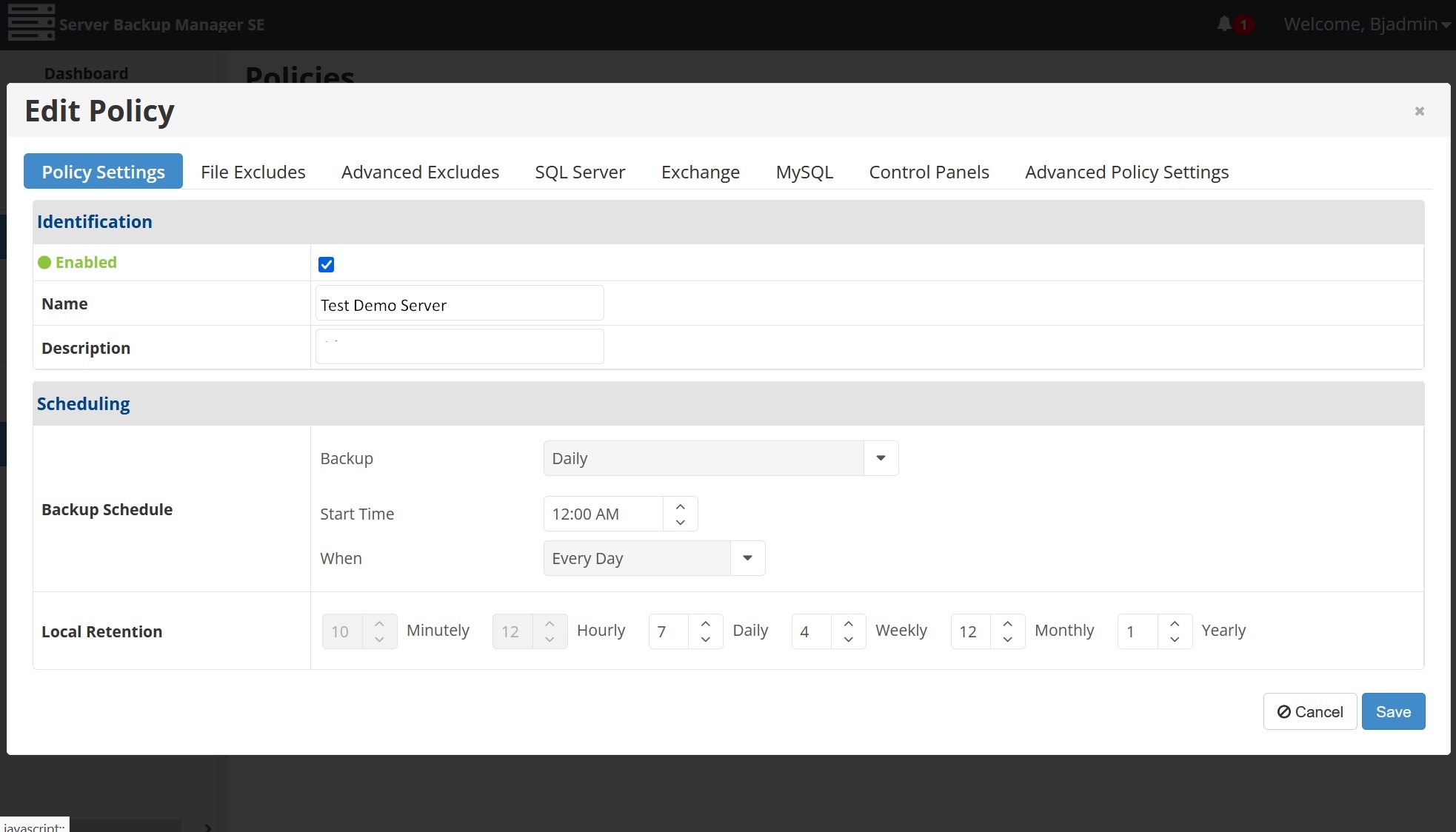Decrease Start Time with down arrow
The height and width of the screenshot is (832, 1456).
pyautogui.click(x=681, y=522)
